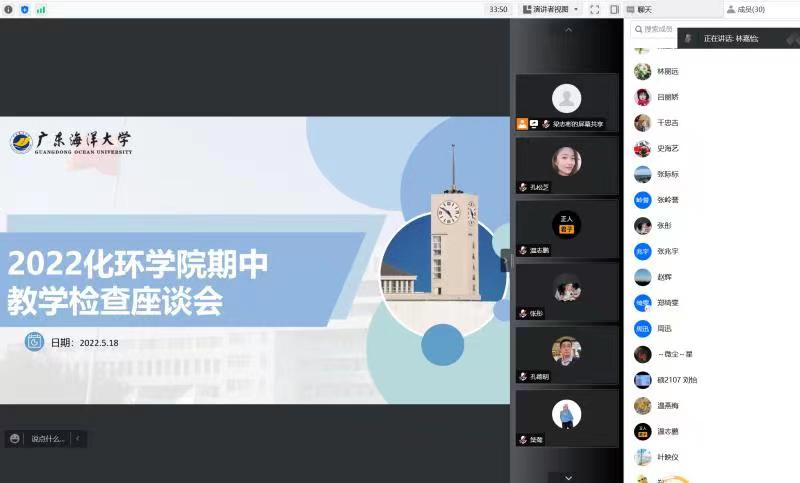Type in the 说点什么 chat box
Image resolution: width=800 pixels, height=483 pixels.
click(47, 438)
